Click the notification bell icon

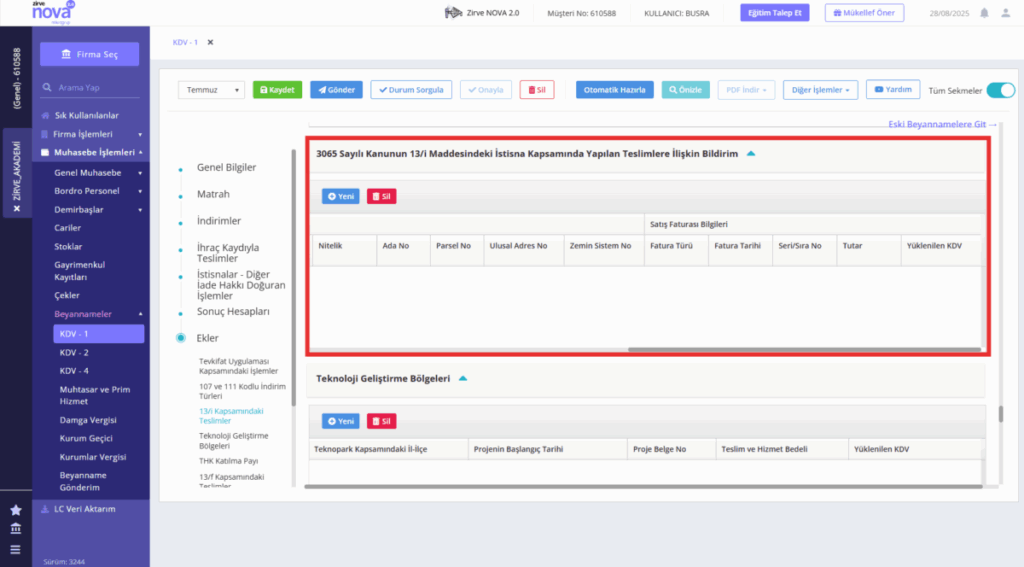pos(984,13)
